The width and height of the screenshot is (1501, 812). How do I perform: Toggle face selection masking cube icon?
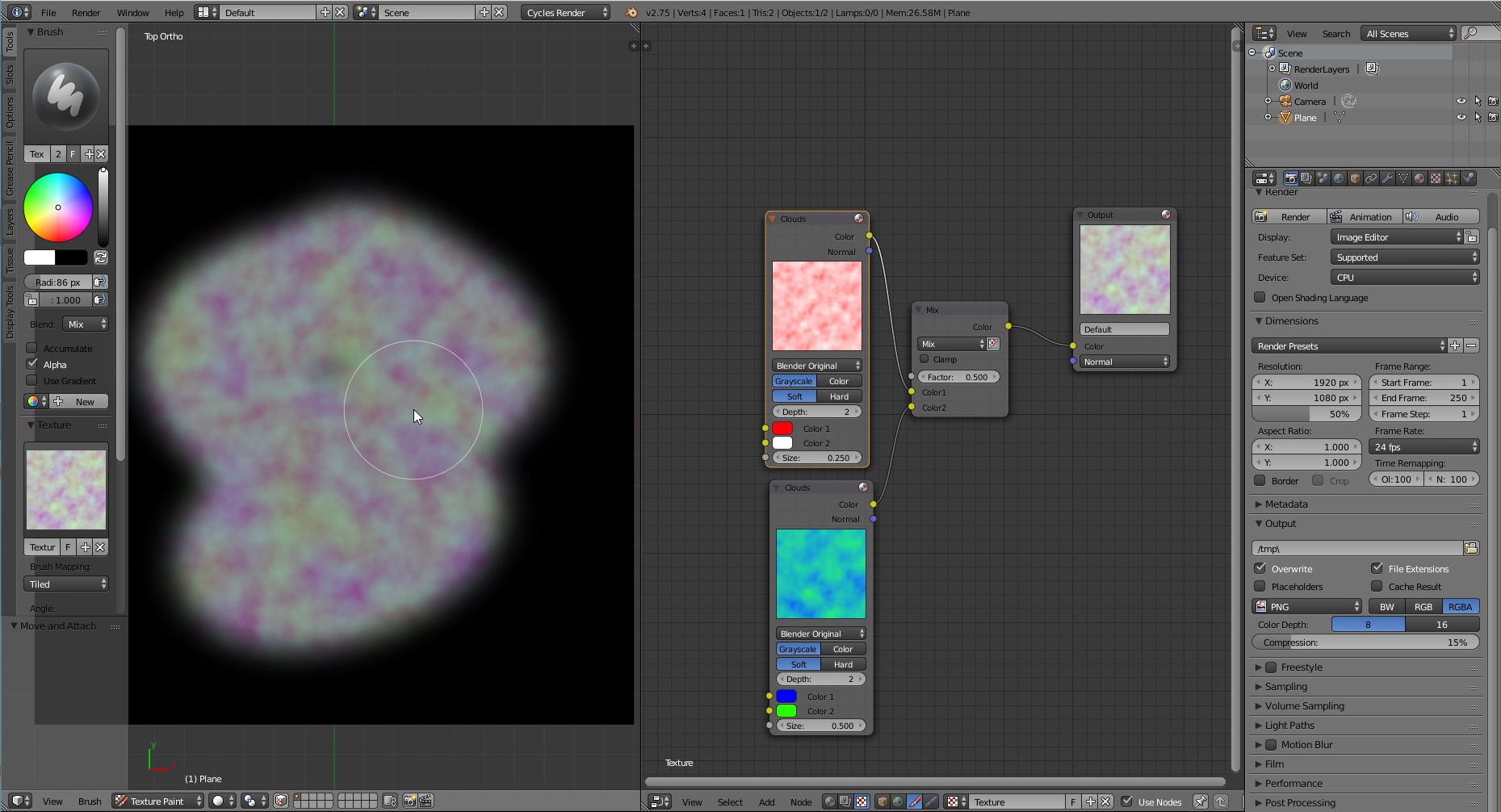(281, 801)
